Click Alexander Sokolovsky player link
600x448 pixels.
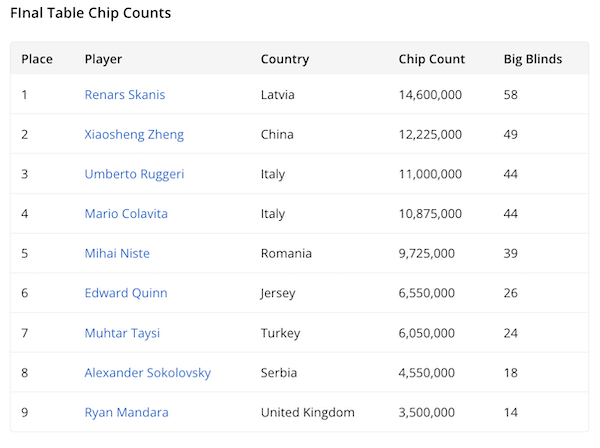(x=148, y=372)
